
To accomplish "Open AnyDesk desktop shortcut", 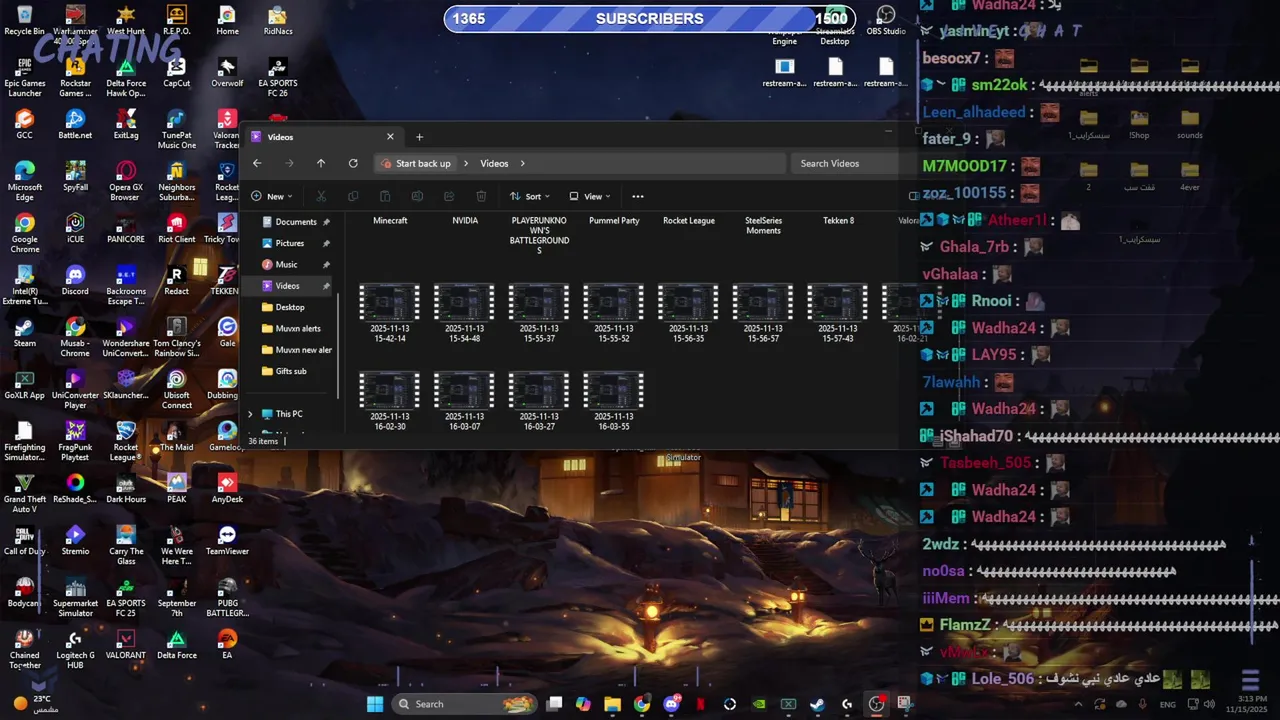I will tap(227, 488).
